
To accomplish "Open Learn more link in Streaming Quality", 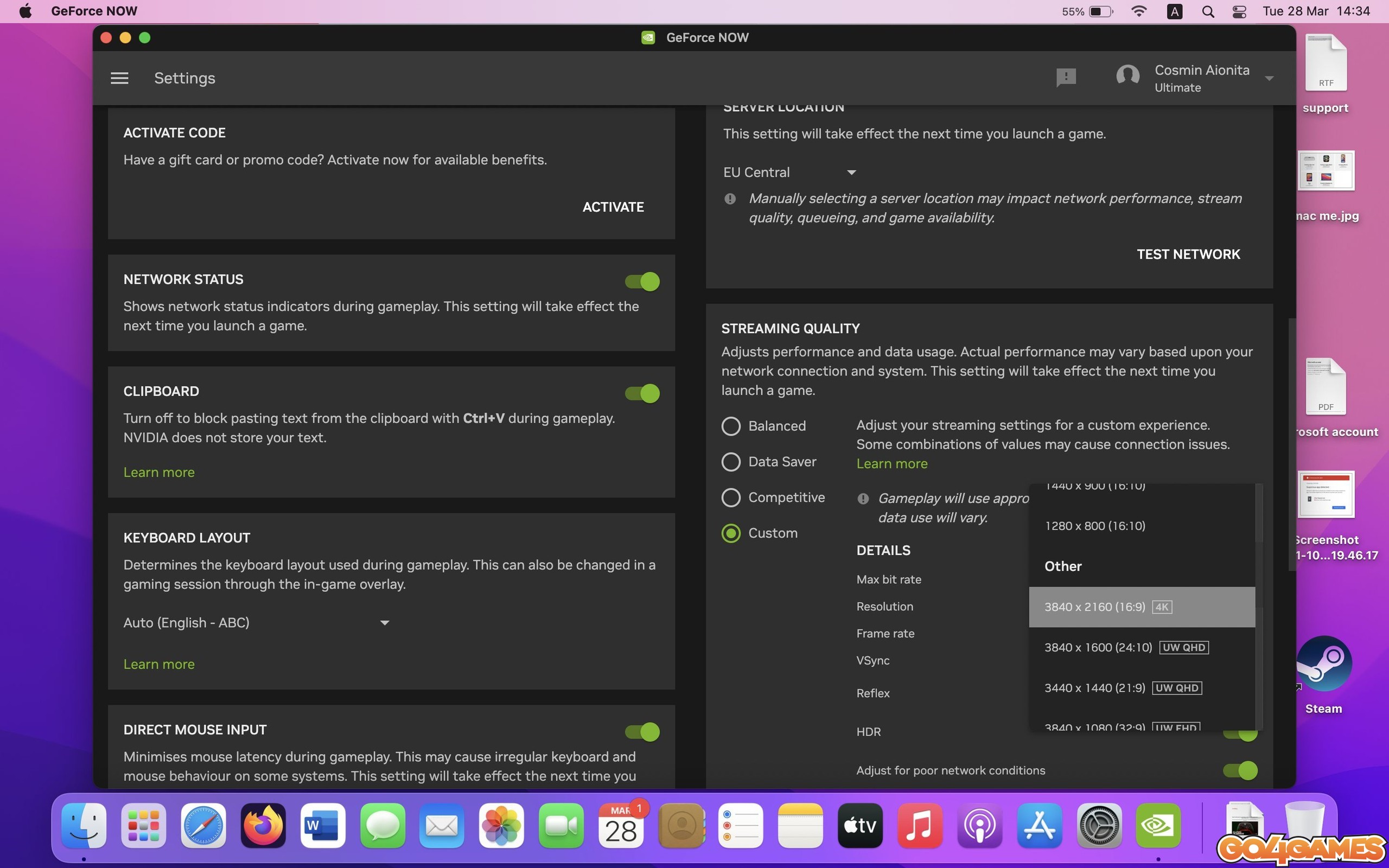I will [892, 463].
